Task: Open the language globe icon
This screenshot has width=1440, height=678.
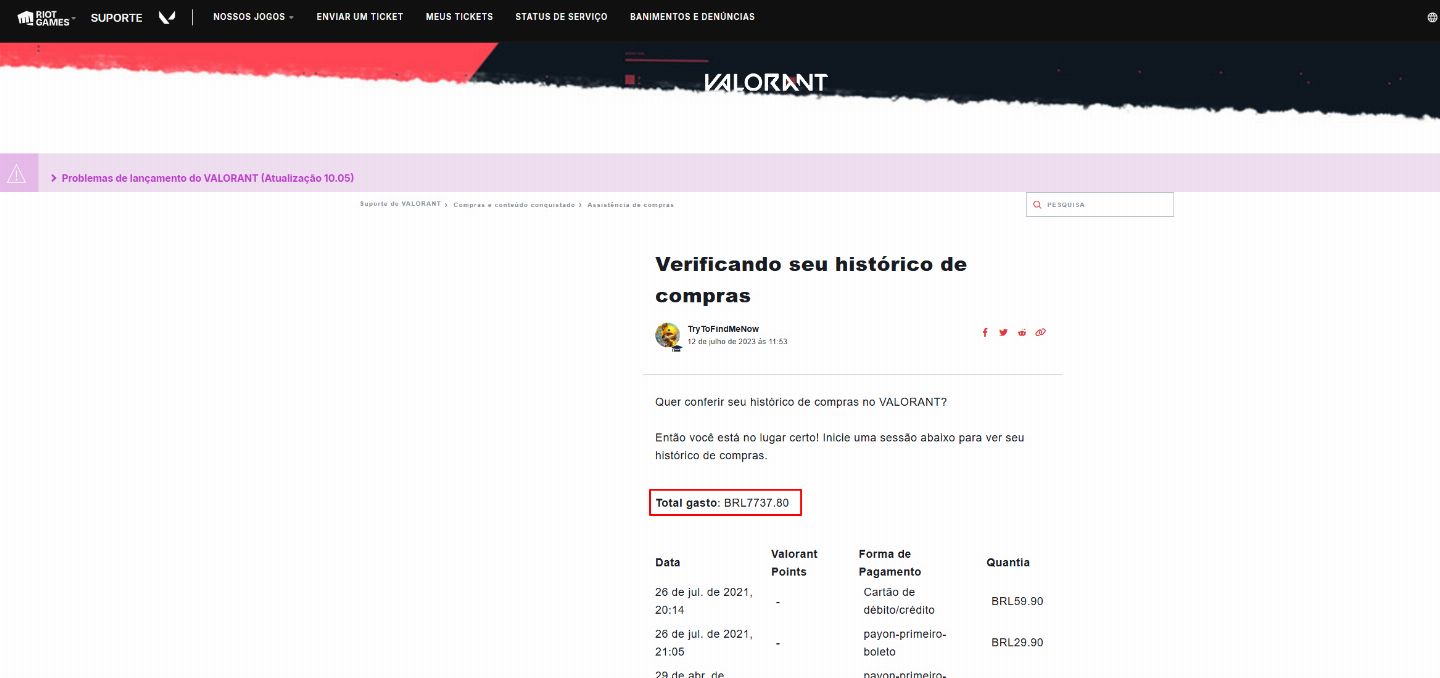Action: point(1433,17)
